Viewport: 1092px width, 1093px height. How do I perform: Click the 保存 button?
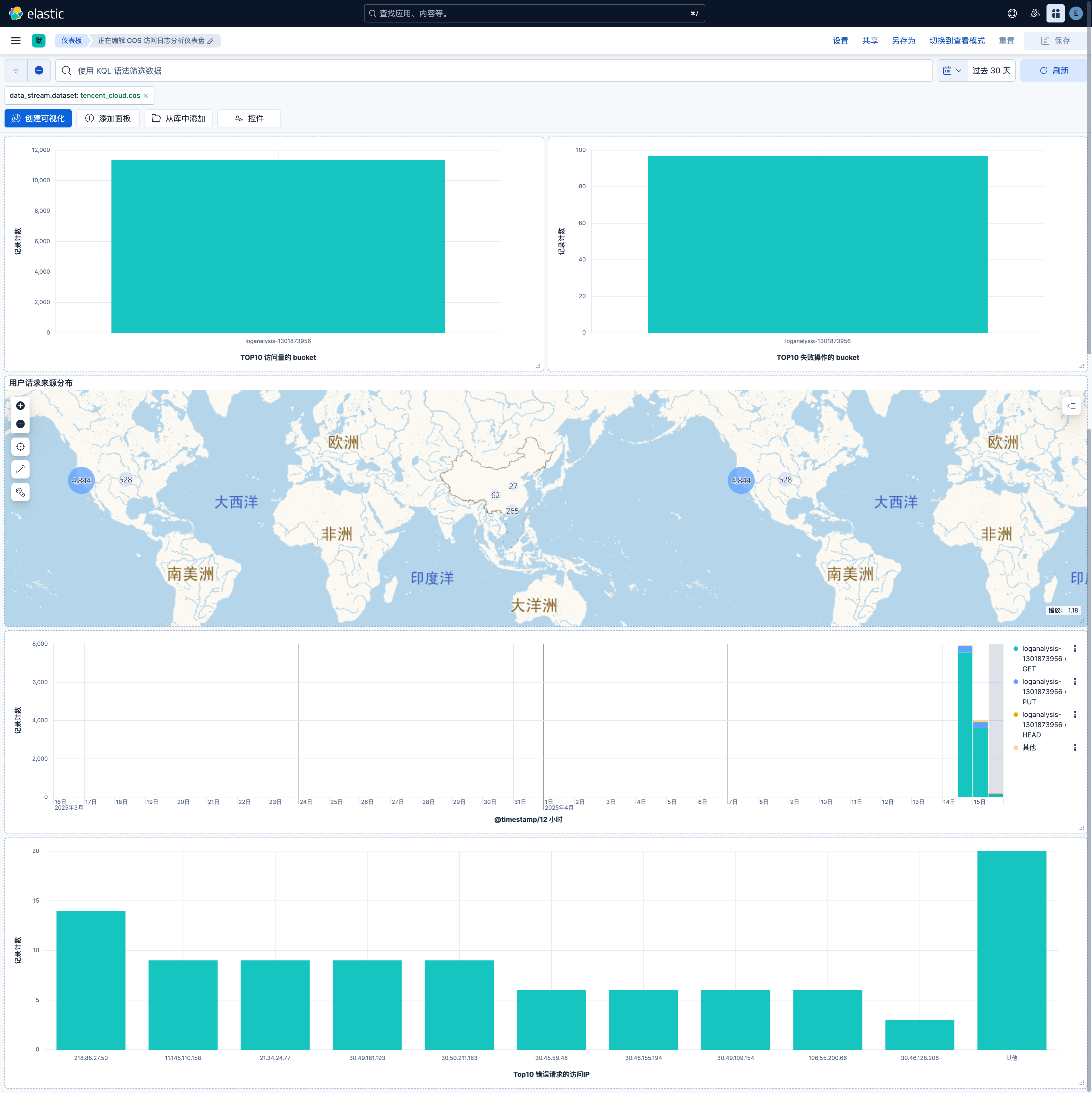(x=1055, y=41)
